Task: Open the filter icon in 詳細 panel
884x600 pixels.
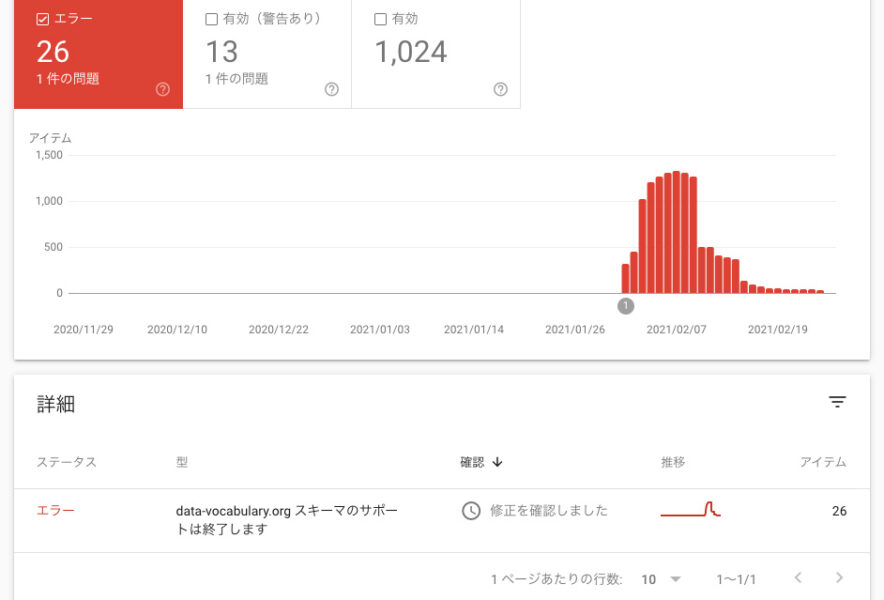Action: click(x=837, y=402)
